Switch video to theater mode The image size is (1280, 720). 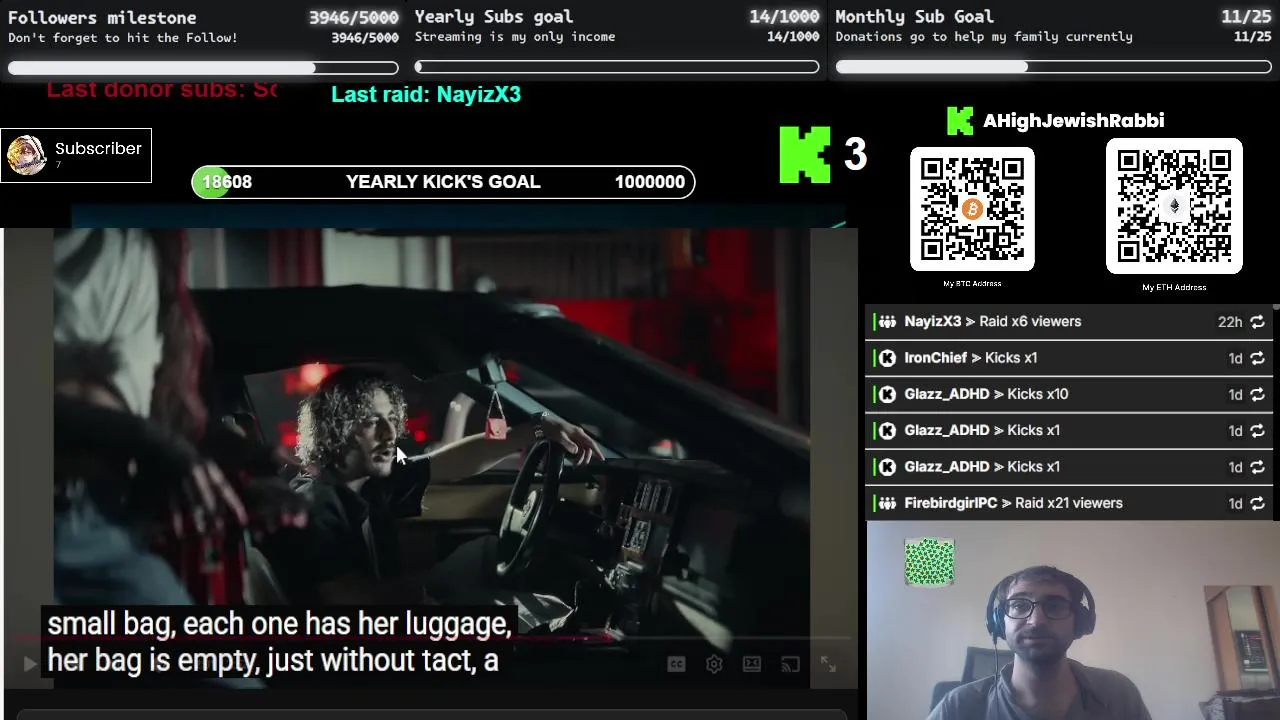pyautogui.click(x=752, y=664)
